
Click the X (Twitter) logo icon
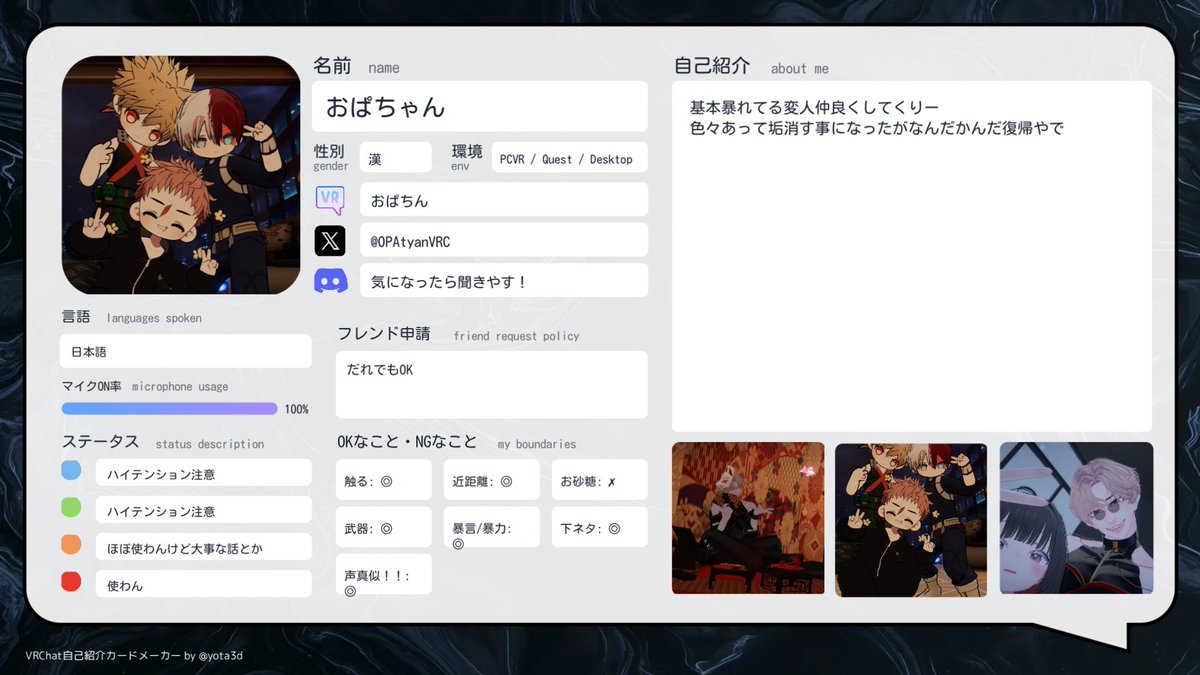[330, 240]
